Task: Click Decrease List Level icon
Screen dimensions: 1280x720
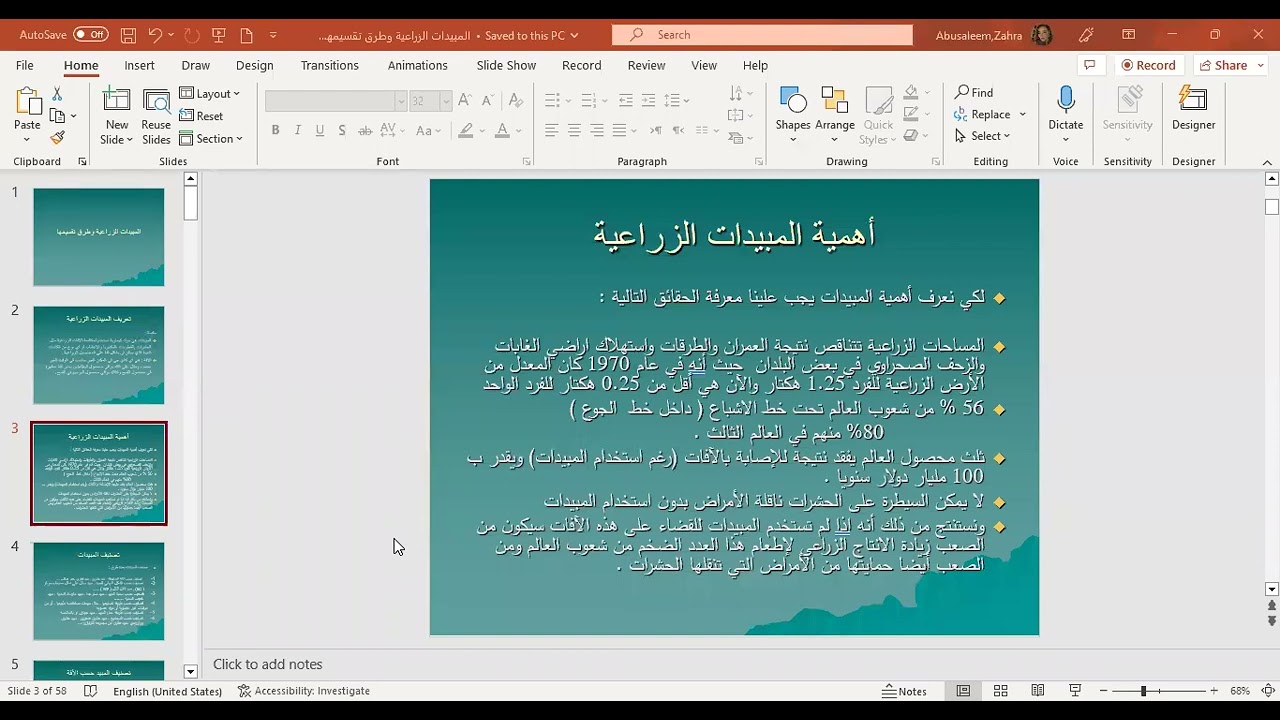Action: 626,101
